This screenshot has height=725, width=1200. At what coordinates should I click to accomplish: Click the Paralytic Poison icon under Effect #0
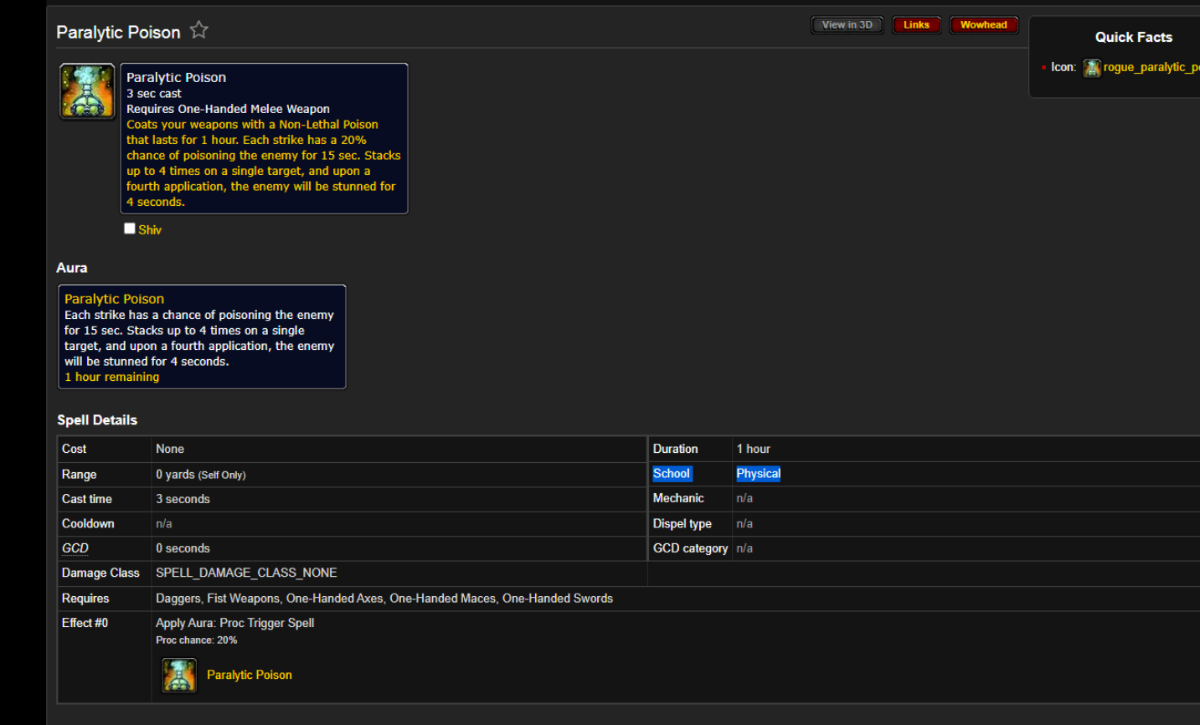179,675
